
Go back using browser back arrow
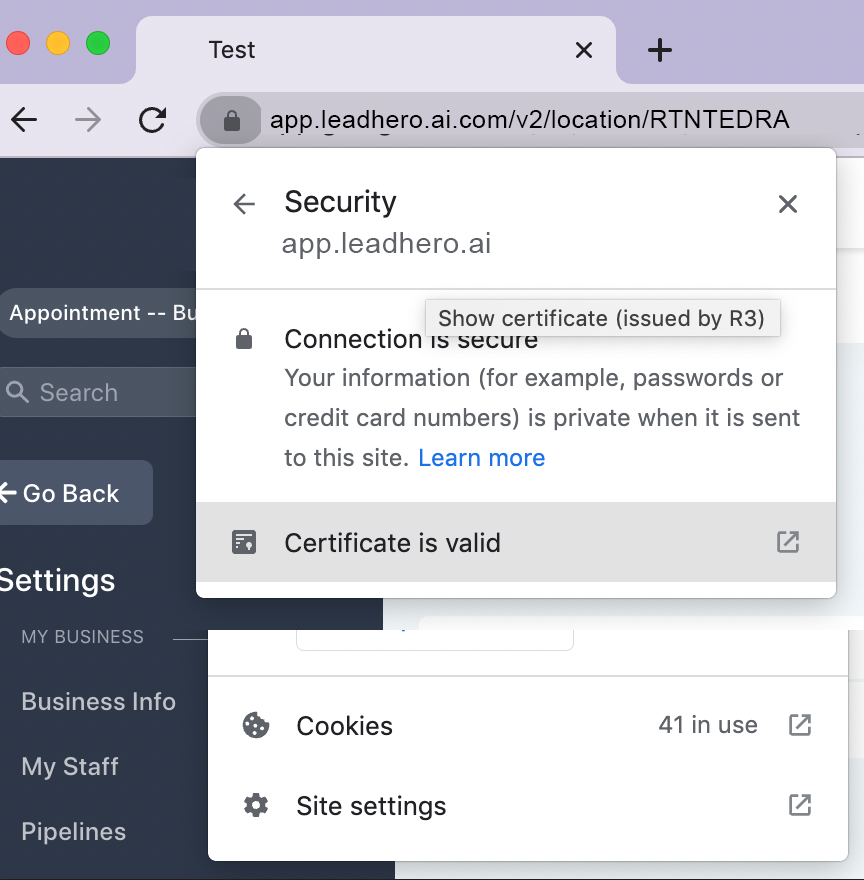click(x=24, y=121)
